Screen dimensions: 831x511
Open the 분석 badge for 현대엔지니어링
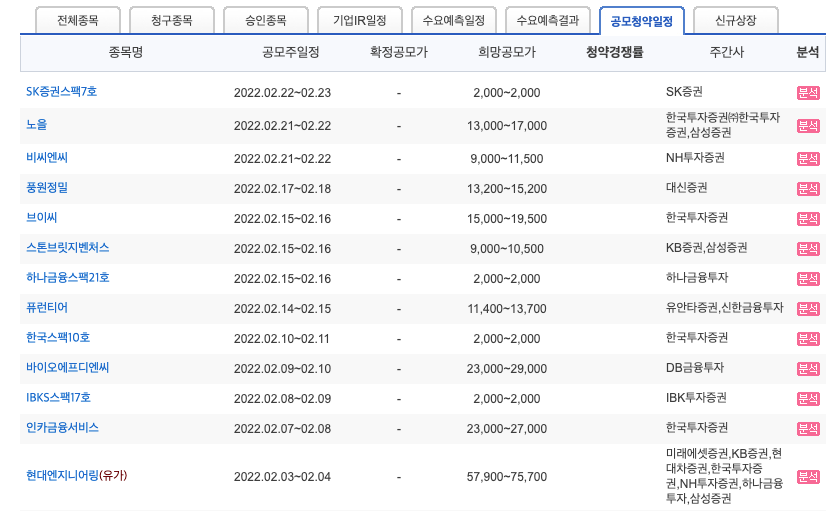click(x=808, y=477)
